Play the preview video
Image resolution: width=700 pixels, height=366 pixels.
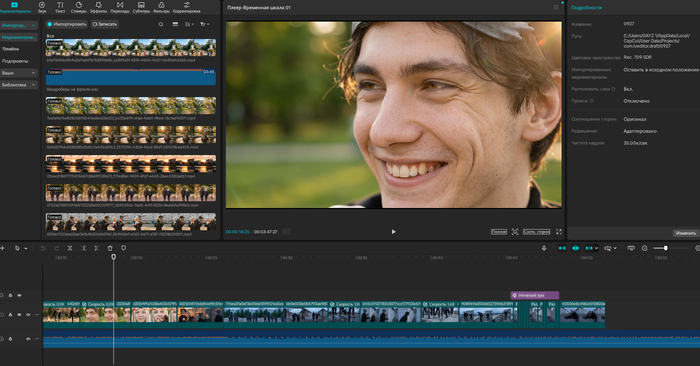(393, 232)
